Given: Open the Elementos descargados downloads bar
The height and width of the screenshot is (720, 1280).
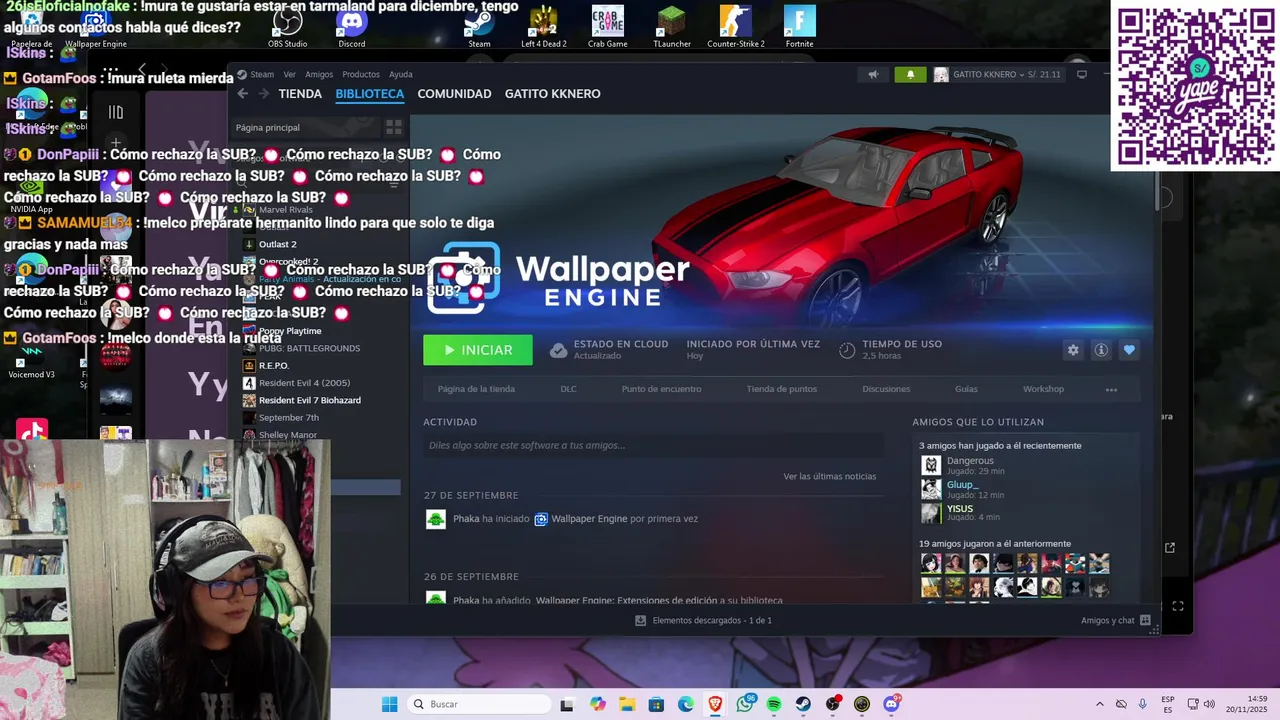Looking at the screenshot, I should click(703, 620).
